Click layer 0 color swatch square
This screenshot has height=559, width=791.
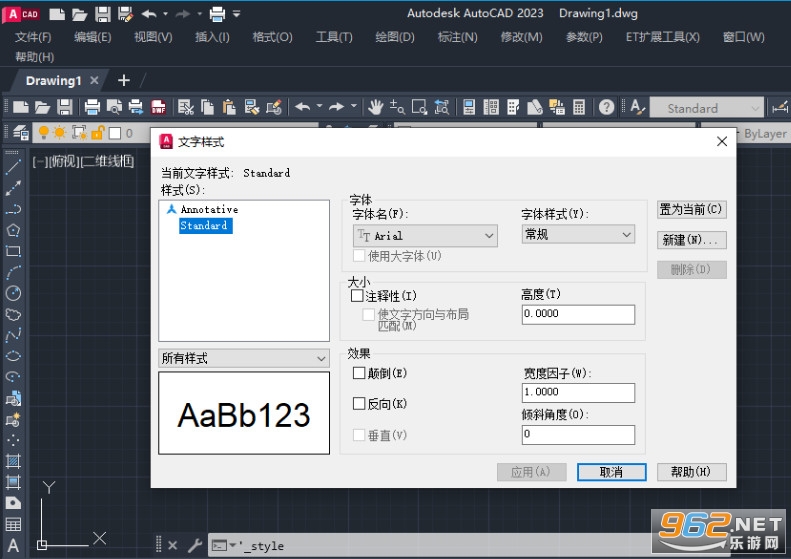coord(116,133)
